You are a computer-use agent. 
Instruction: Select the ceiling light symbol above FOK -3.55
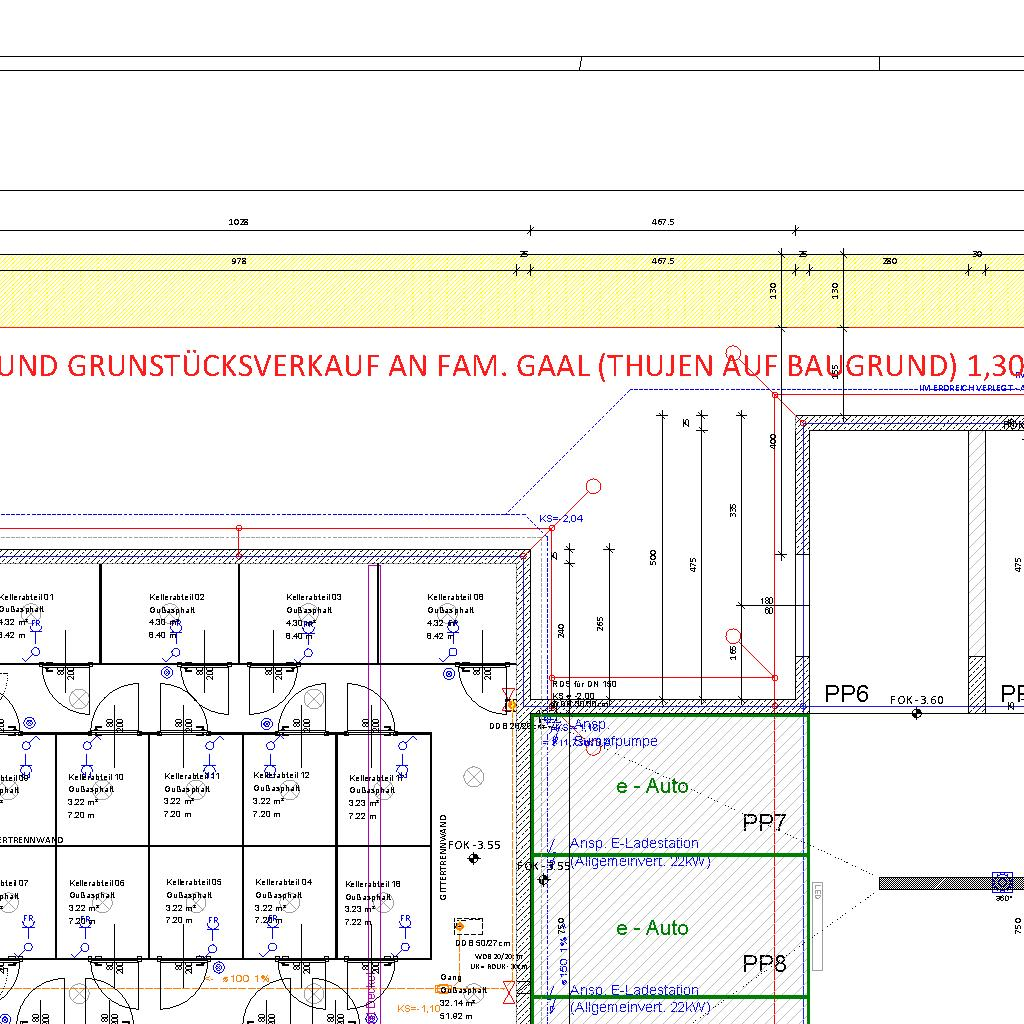[475, 776]
